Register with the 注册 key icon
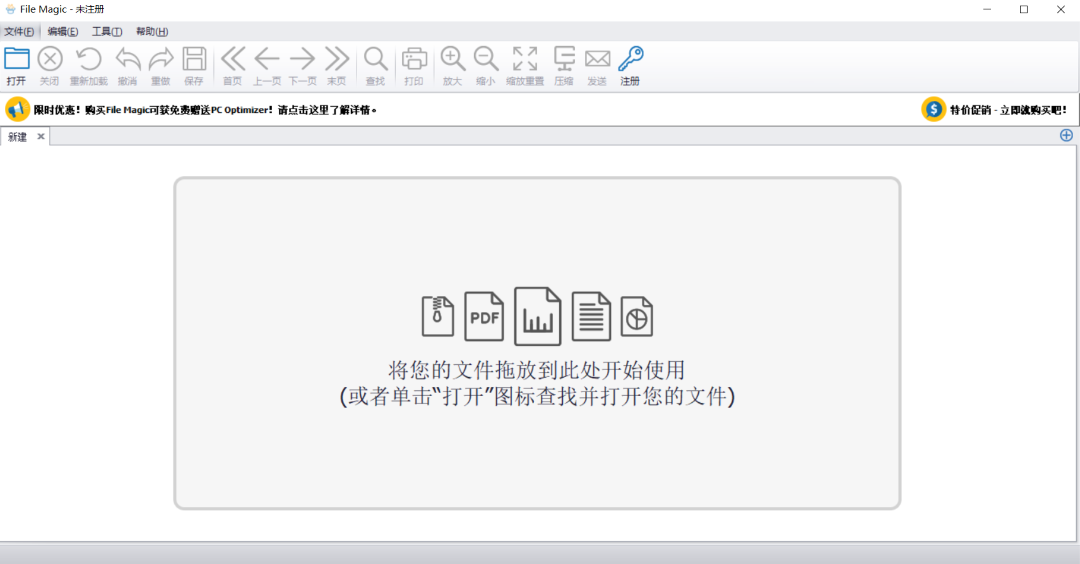Screen dimensions: 1080x564 pos(630,59)
